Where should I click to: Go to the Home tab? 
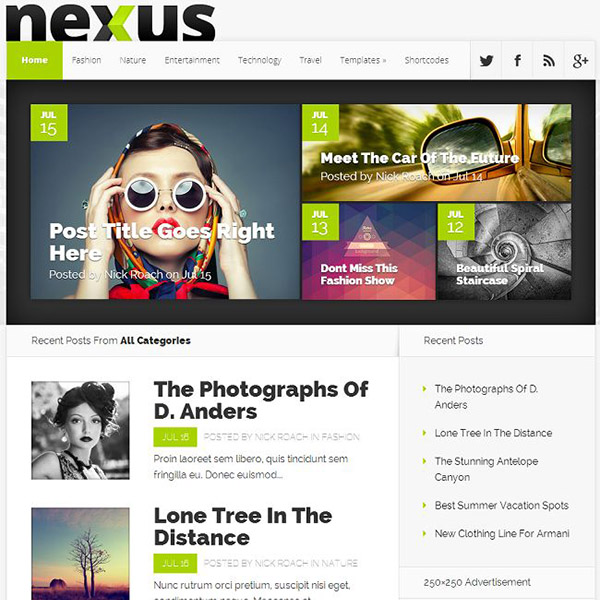coord(34,60)
